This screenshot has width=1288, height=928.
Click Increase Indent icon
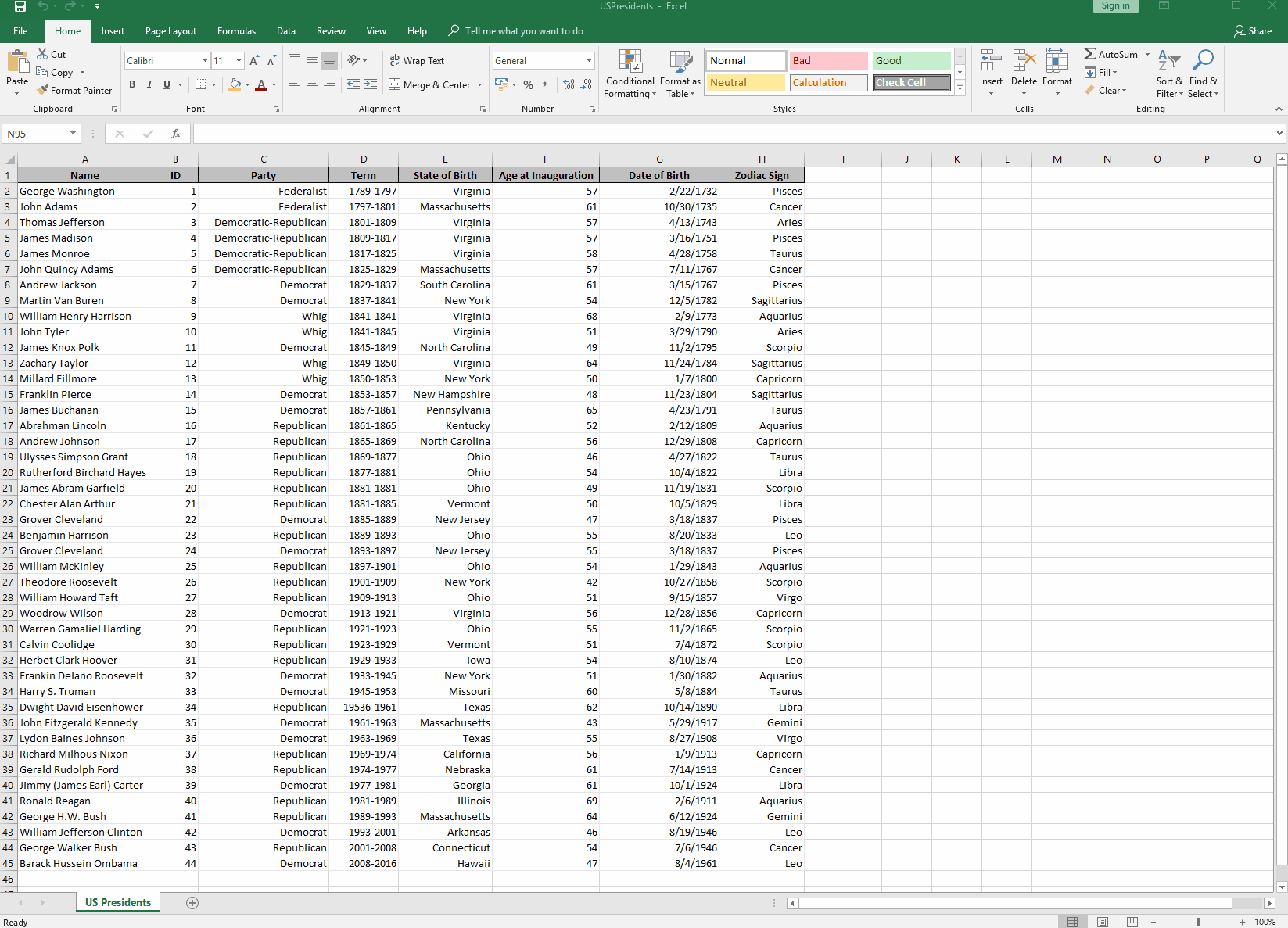371,84
